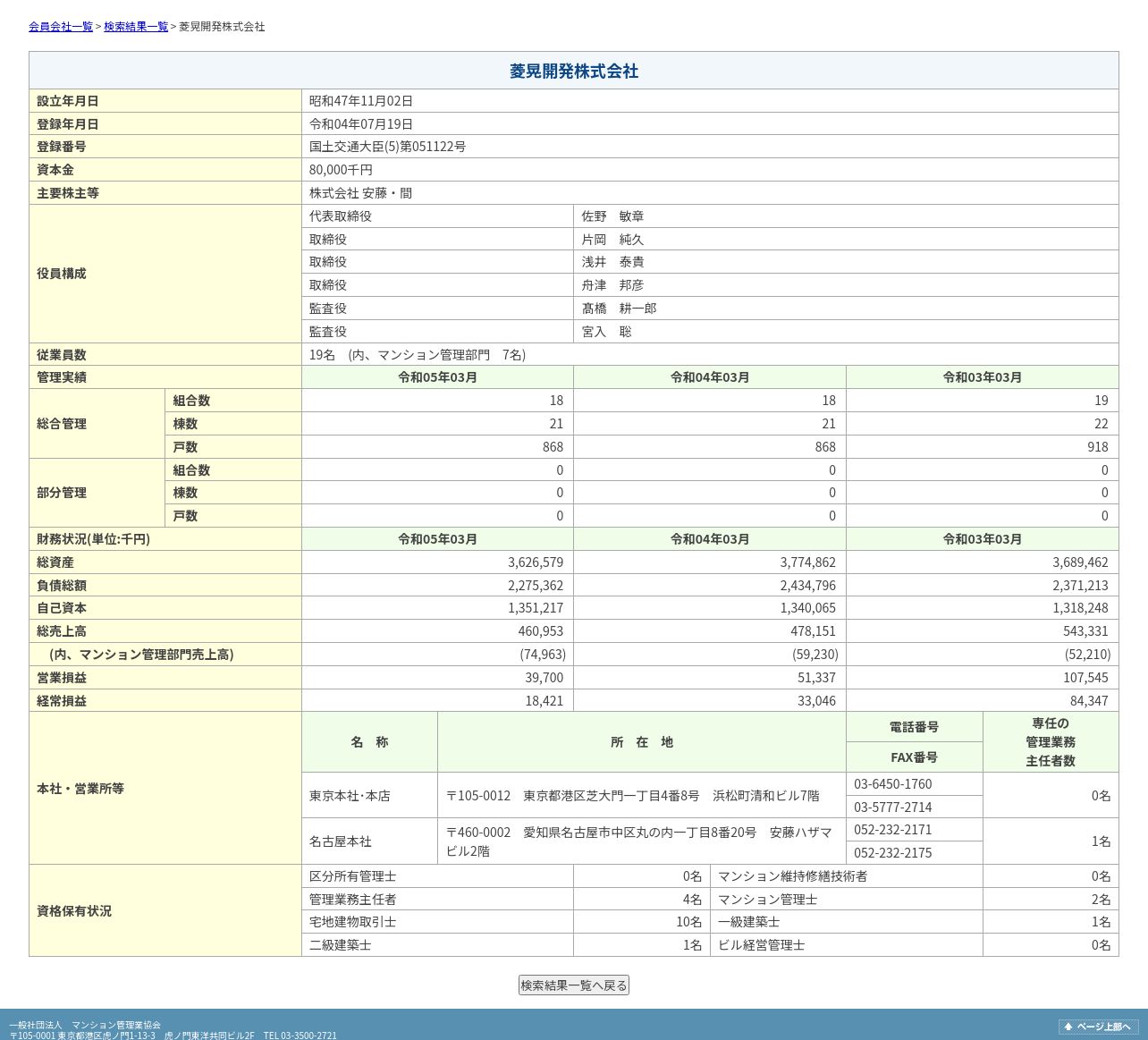1148x1040 pixels.
Task: Select the director name 浅井 泰貴
Action: pyautogui.click(x=612, y=262)
